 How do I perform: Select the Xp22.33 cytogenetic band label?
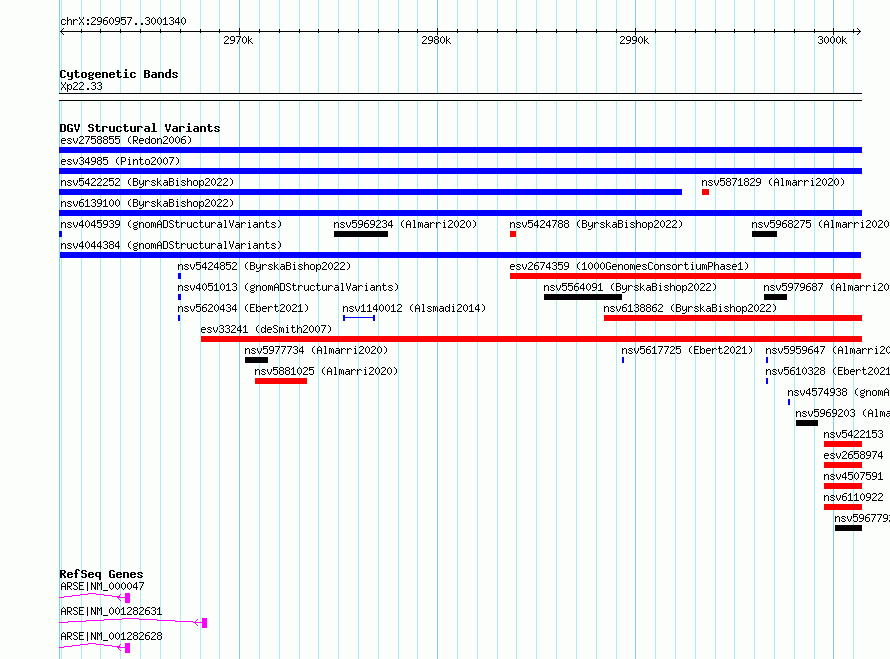click(x=81, y=86)
